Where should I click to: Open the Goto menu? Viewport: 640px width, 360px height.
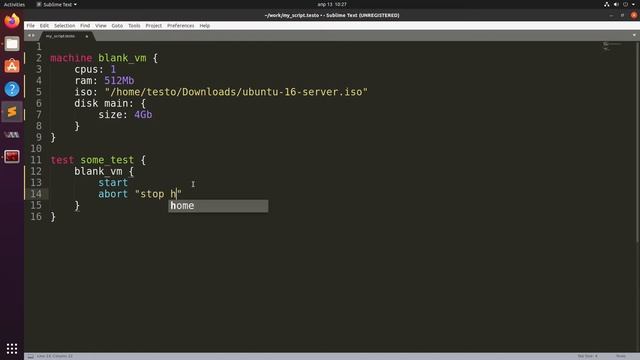coord(117,26)
